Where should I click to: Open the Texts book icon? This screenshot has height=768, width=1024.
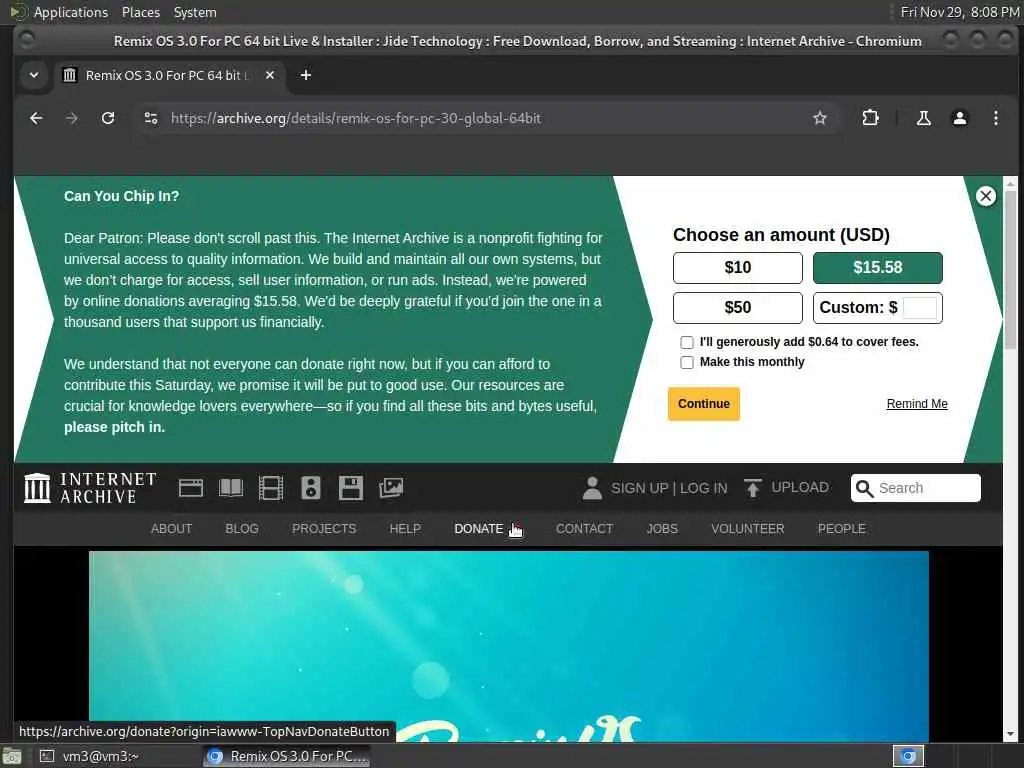[231, 488]
